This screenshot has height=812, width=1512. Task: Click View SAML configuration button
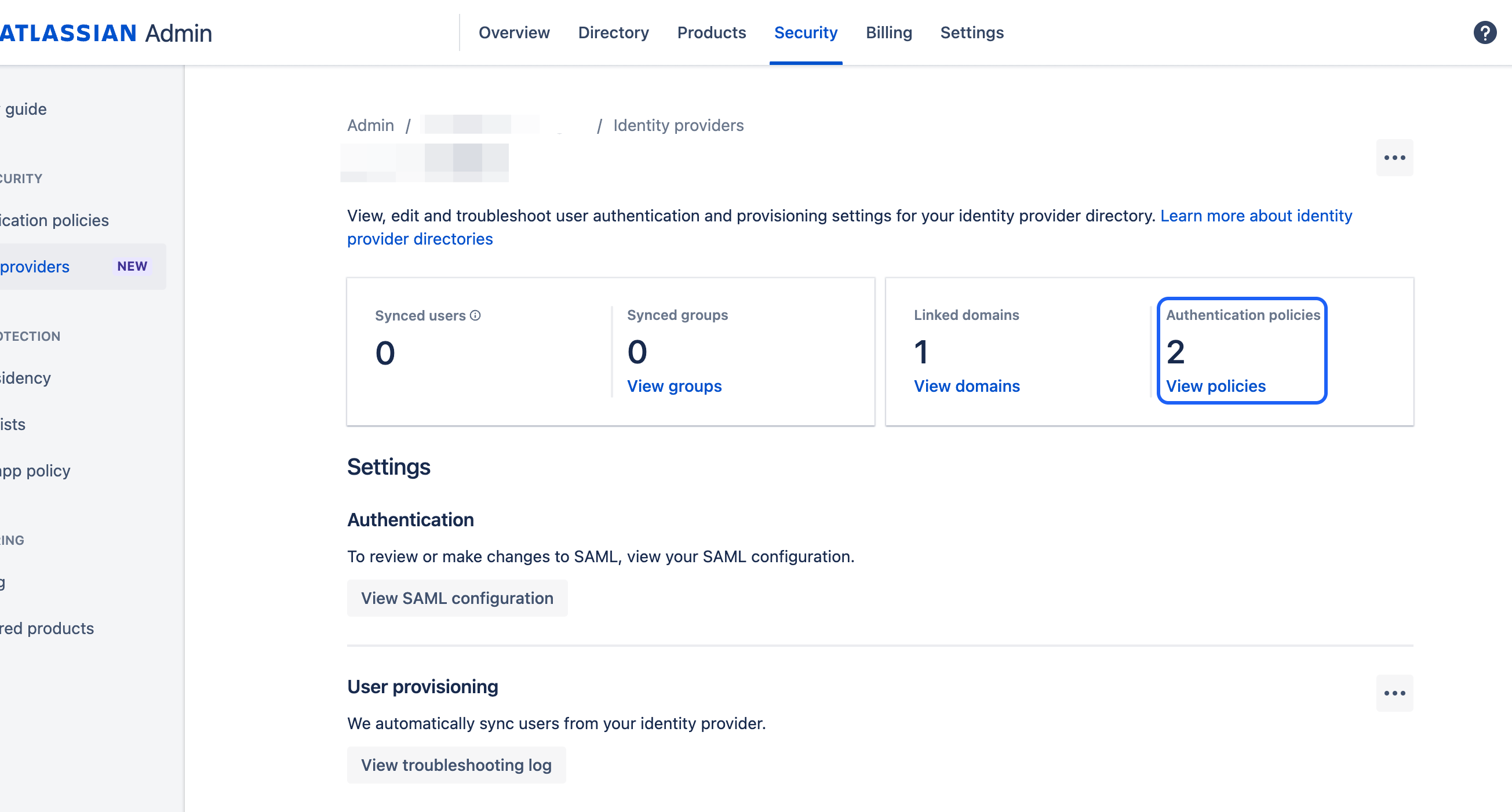[457, 598]
